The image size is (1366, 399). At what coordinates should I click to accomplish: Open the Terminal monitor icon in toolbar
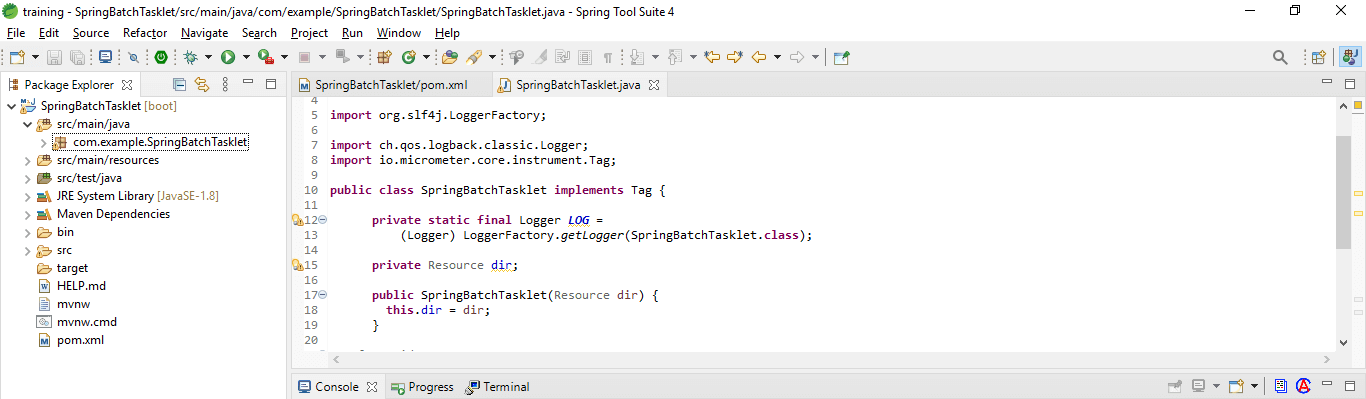point(106,57)
